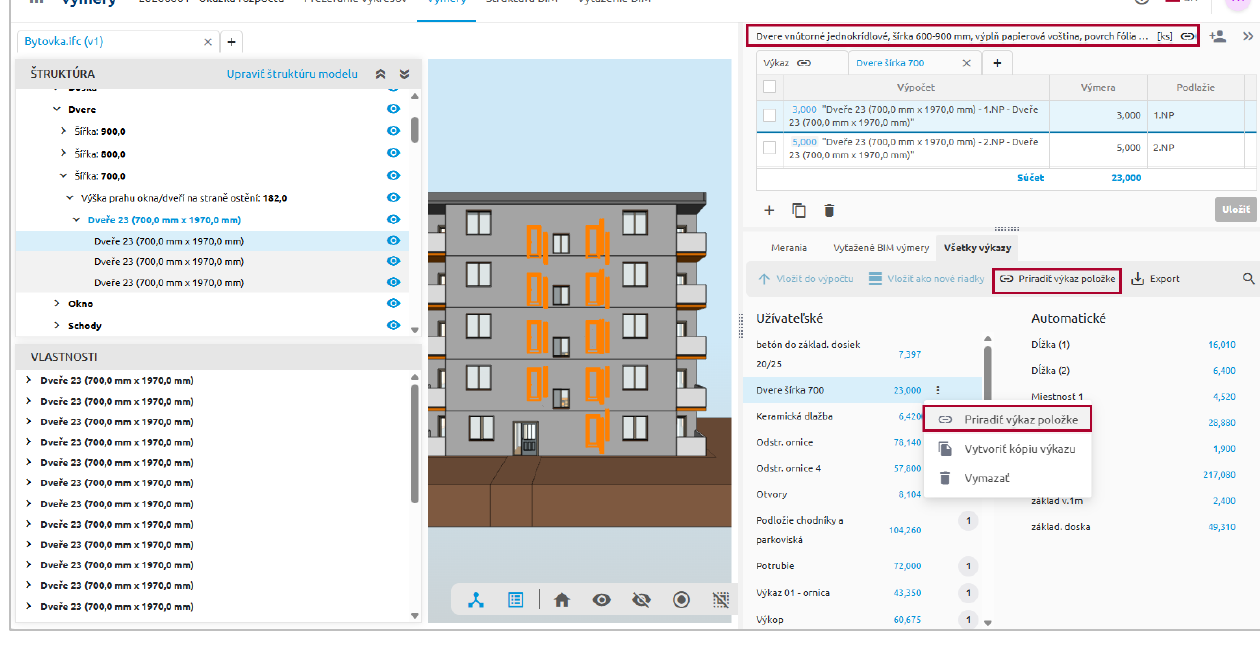Viewport: 1260px width, 650px height.
Task: Toggle visibility of the Schody group
Action: [x=393, y=325]
